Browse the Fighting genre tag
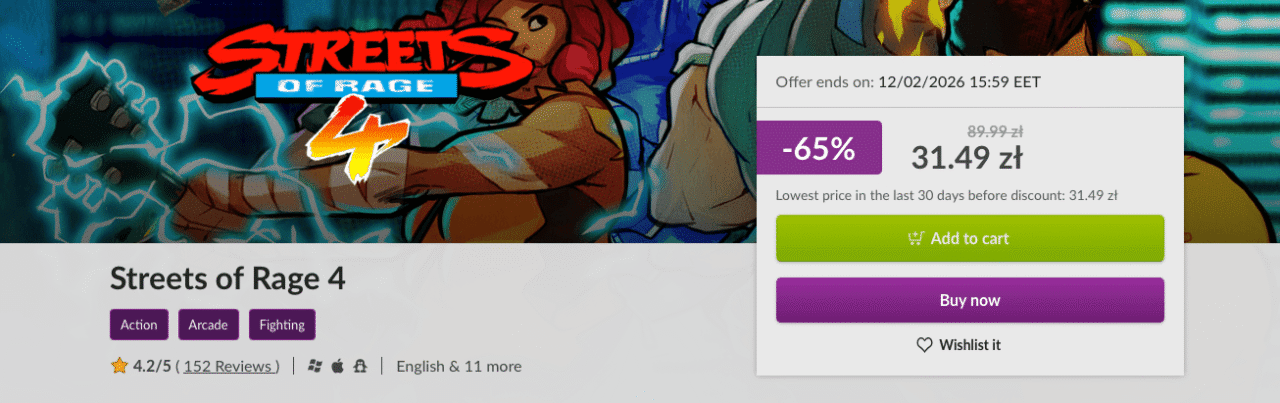Screen dimensions: 1280x403 point(282,325)
